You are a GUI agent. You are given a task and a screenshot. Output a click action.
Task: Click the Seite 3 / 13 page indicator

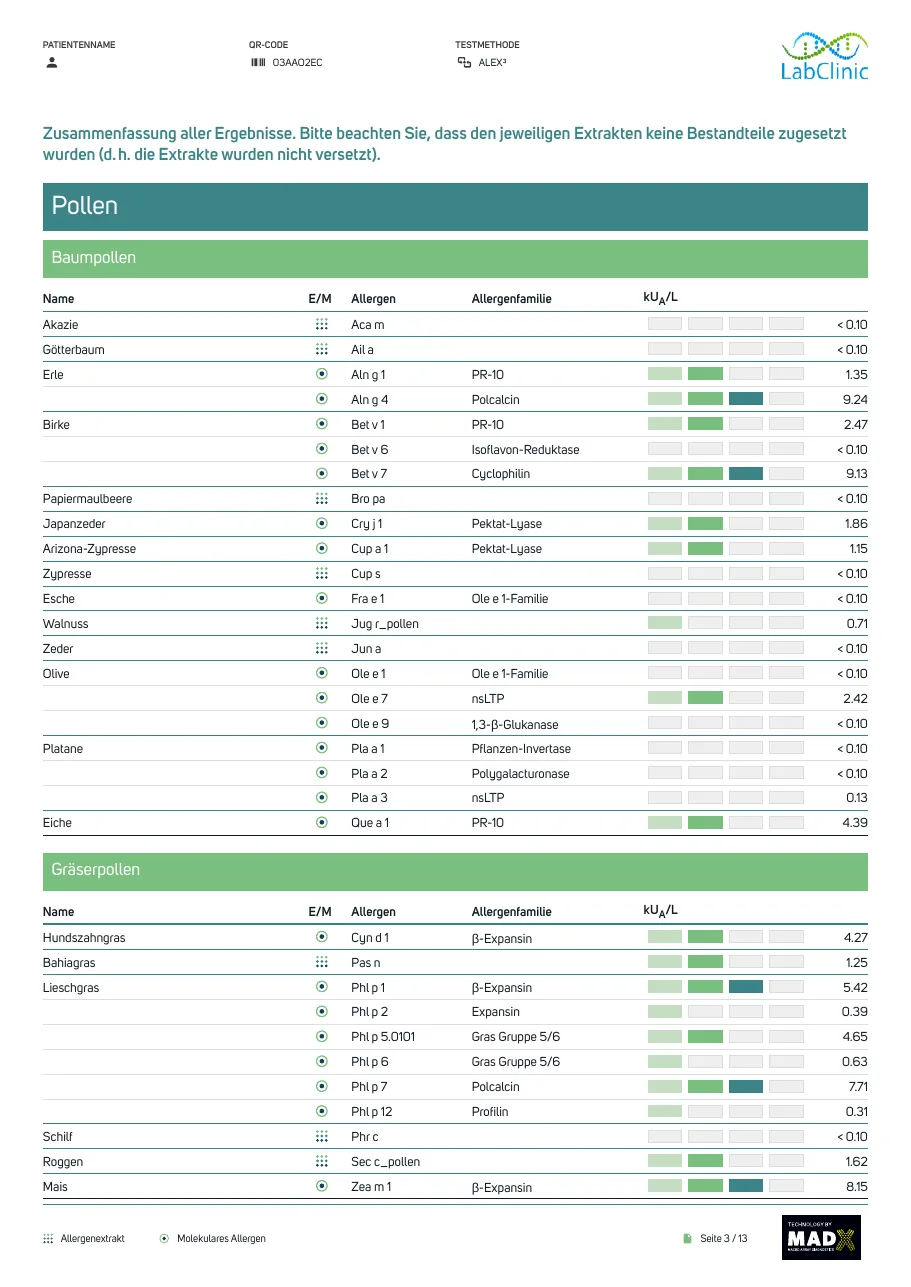coord(724,1238)
